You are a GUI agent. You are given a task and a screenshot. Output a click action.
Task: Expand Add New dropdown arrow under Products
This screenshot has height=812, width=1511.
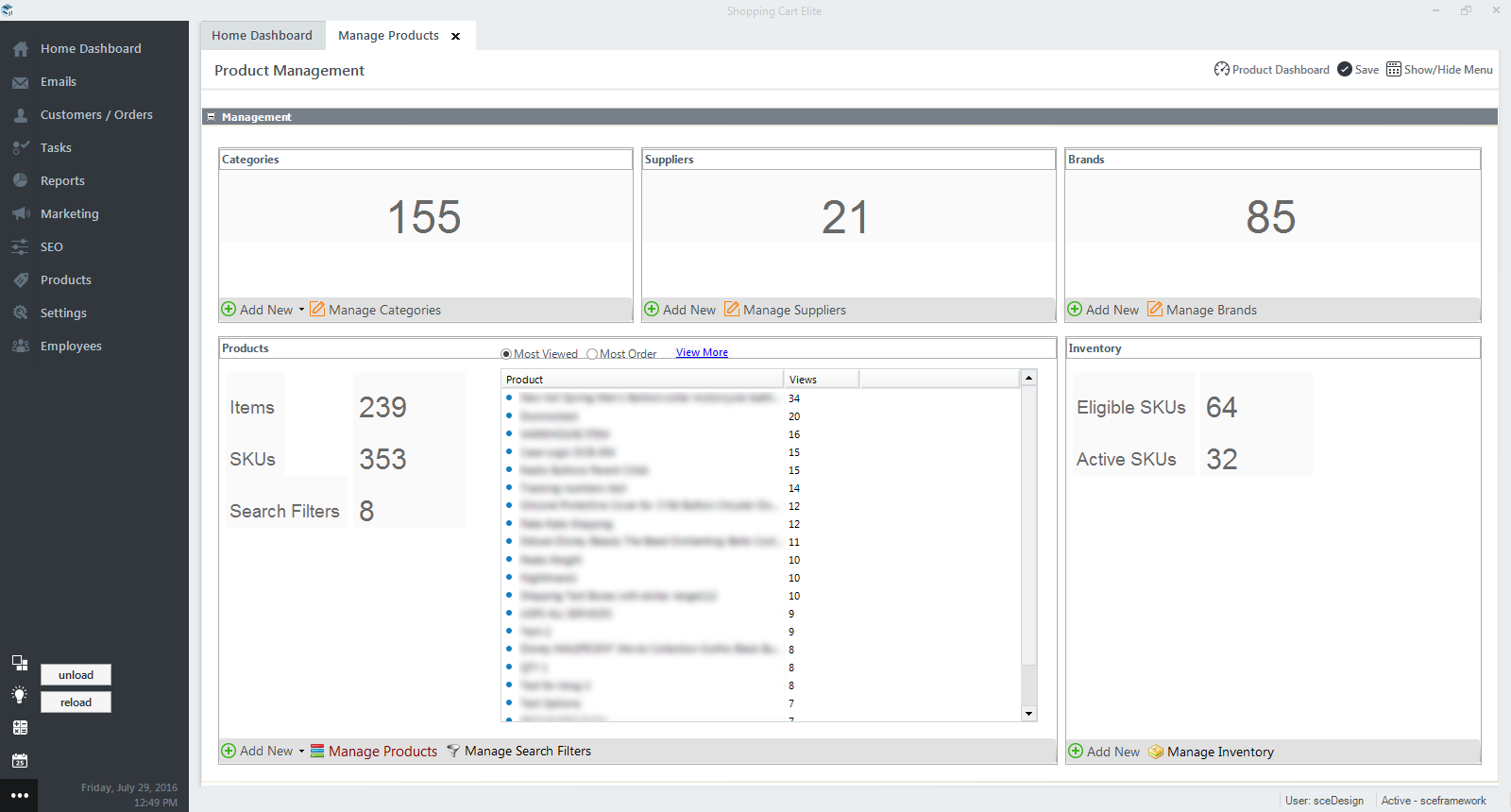tap(301, 752)
